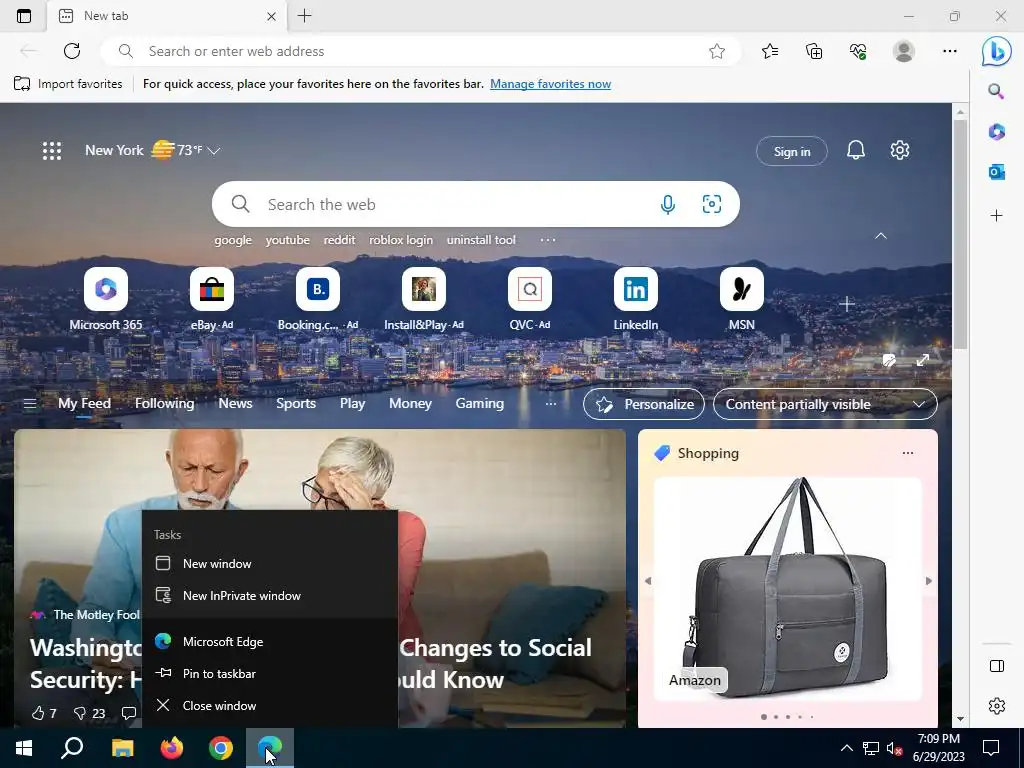The height and width of the screenshot is (768, 1024).
Task: Open a new tab with plus
Action: coord(304,16)
